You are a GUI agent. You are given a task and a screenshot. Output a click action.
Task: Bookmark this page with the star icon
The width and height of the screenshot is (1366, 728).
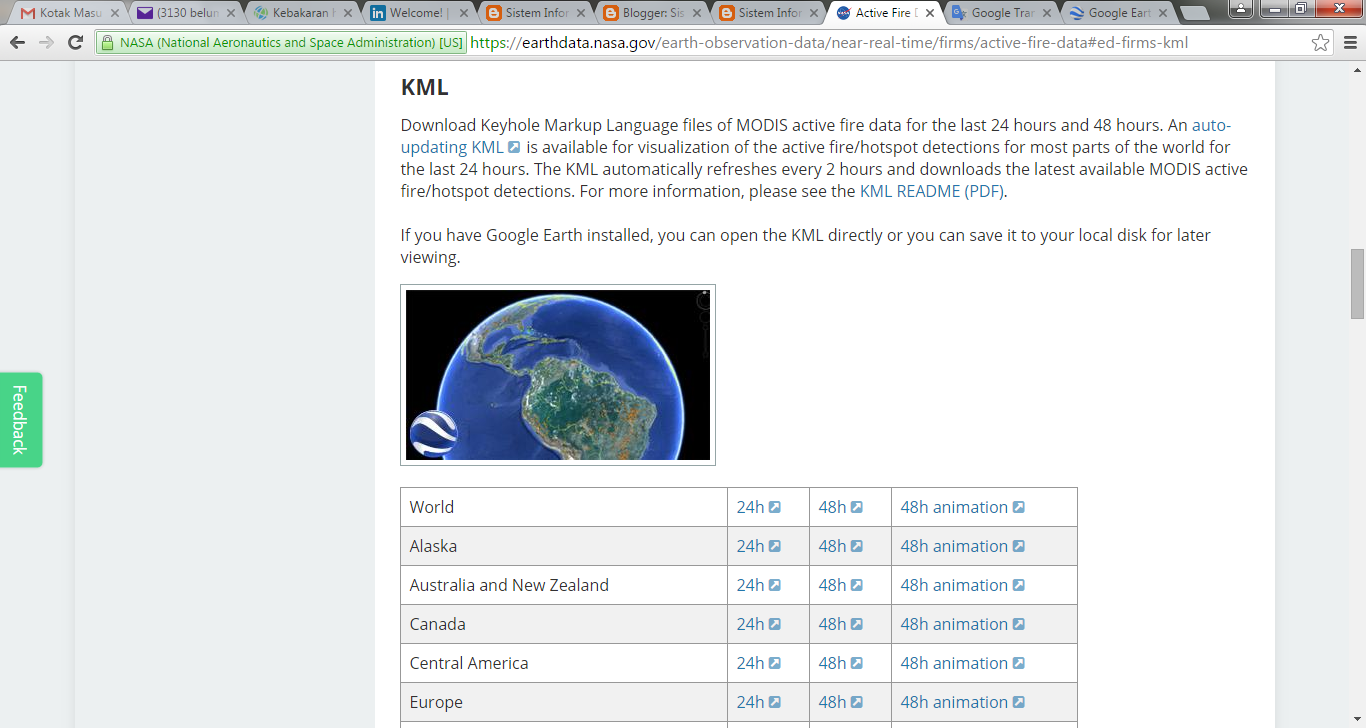tap(1321, 43)
